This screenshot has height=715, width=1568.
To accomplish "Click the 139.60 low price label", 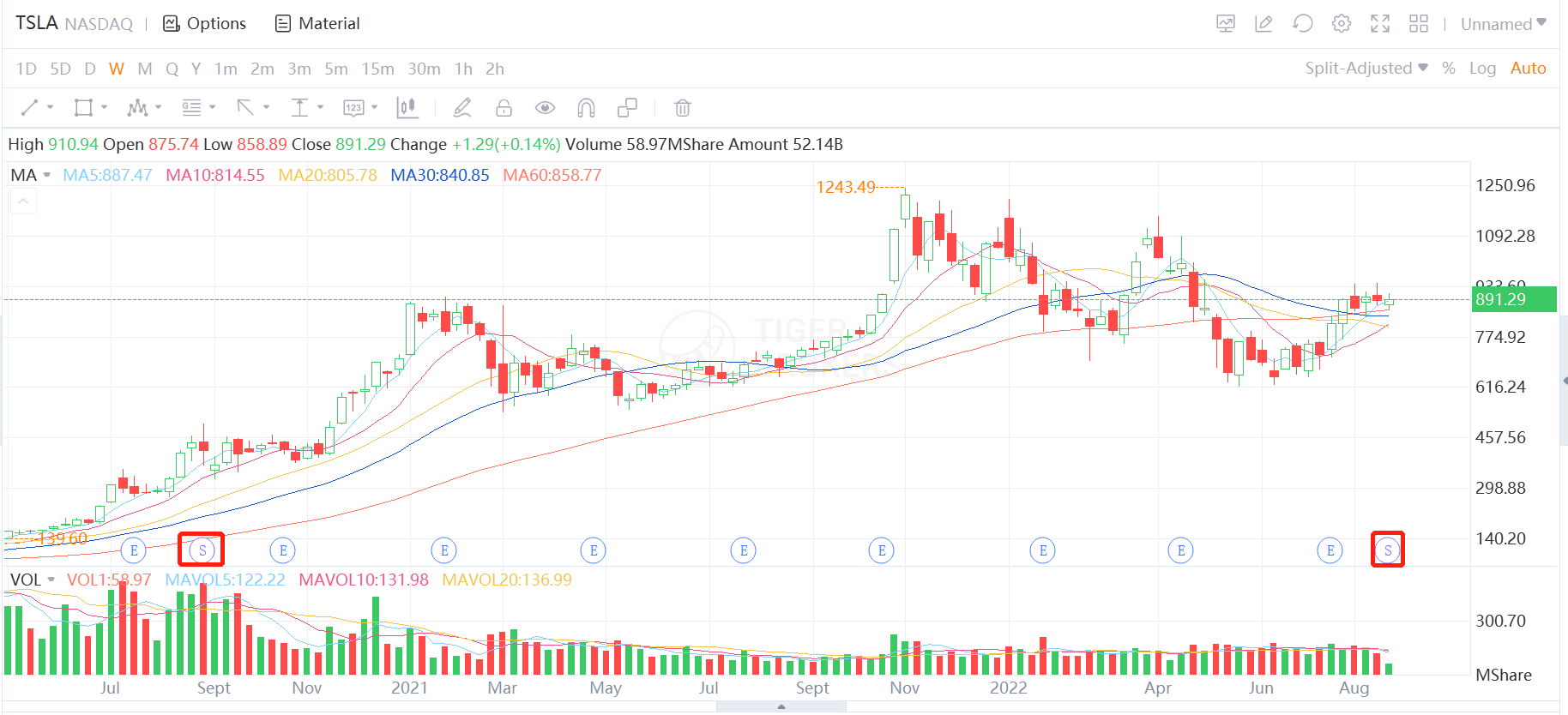I will point(64,538).
